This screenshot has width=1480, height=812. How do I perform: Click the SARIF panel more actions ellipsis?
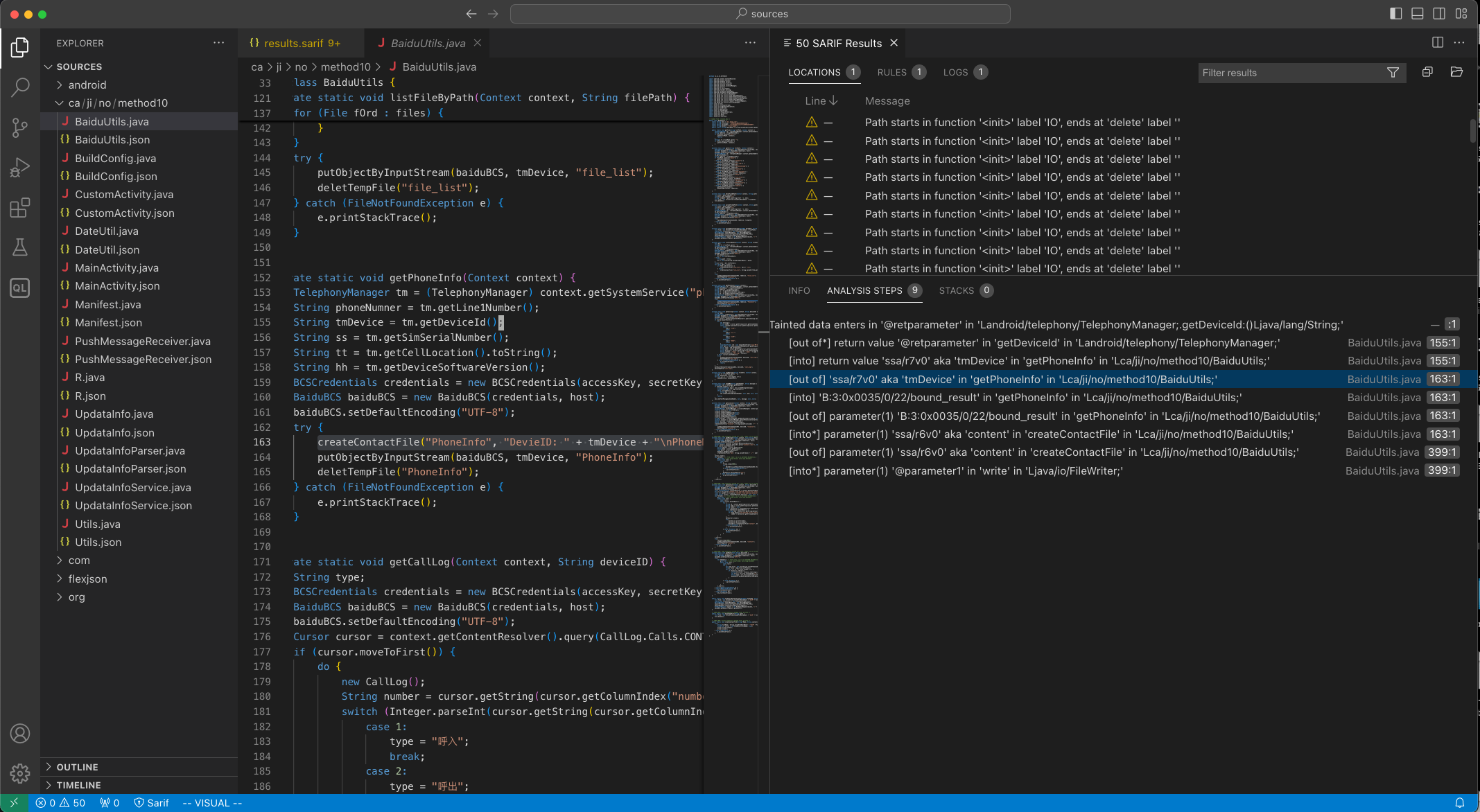pyautogui.click(x=1459, y=43)
